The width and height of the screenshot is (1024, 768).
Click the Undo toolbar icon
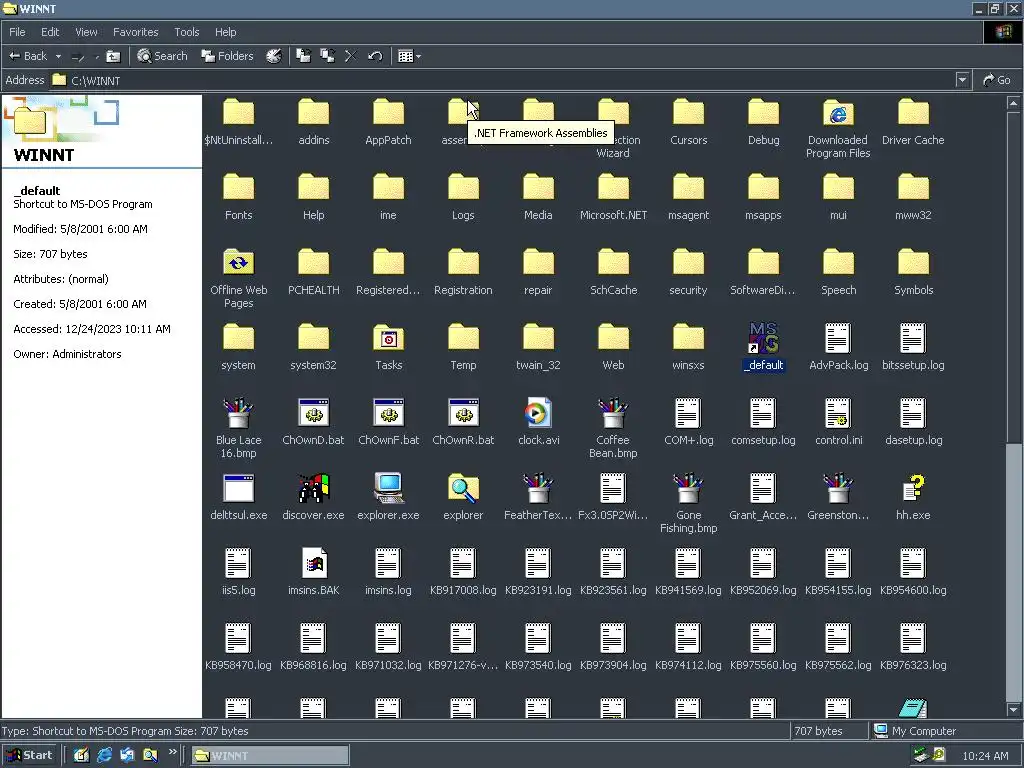click(x=375, y=56)
